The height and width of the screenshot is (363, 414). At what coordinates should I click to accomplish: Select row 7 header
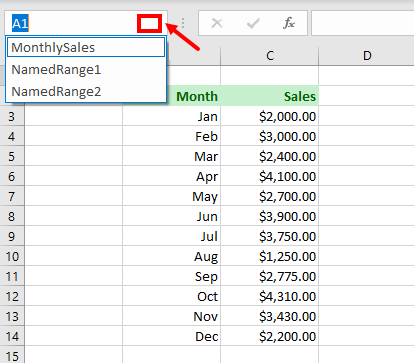[12, 196]
